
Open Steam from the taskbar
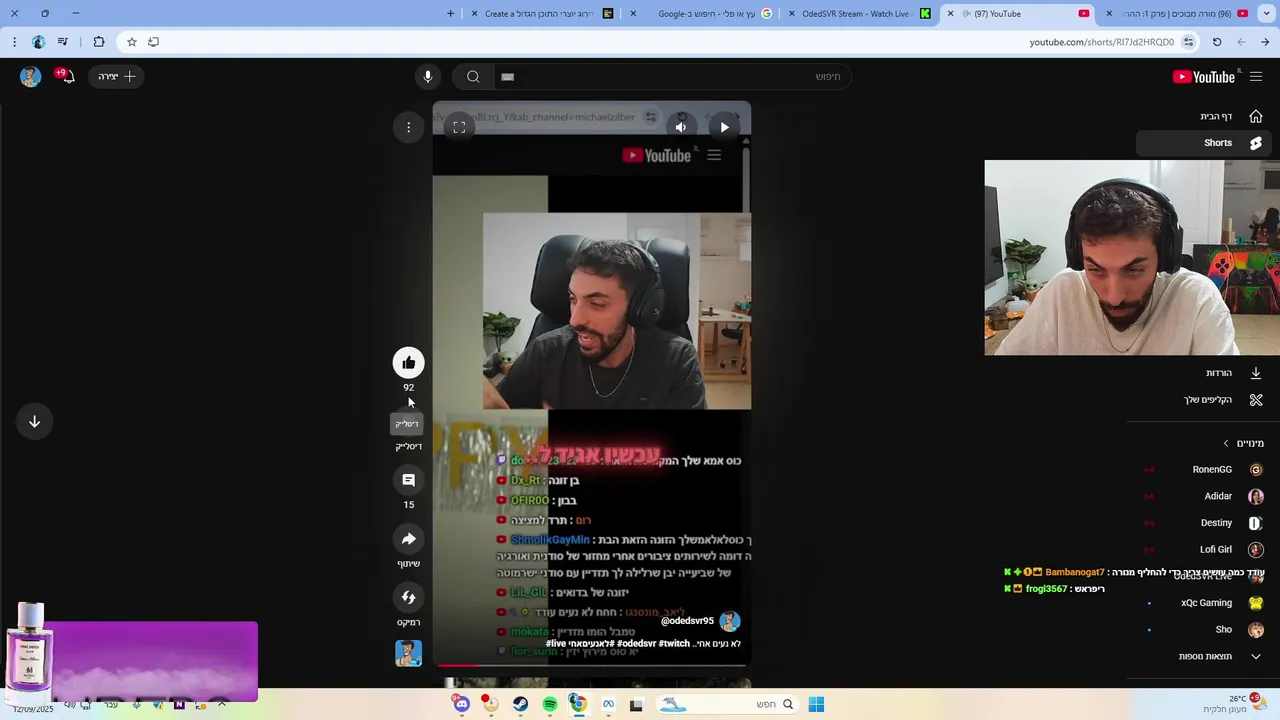(x=520, y=705)
